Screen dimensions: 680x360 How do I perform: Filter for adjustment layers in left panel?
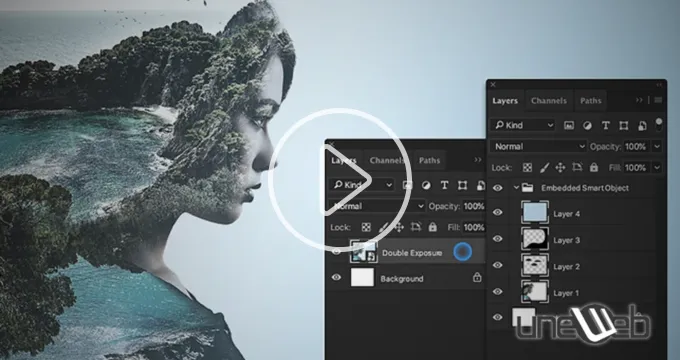click(x=426, y=185)
